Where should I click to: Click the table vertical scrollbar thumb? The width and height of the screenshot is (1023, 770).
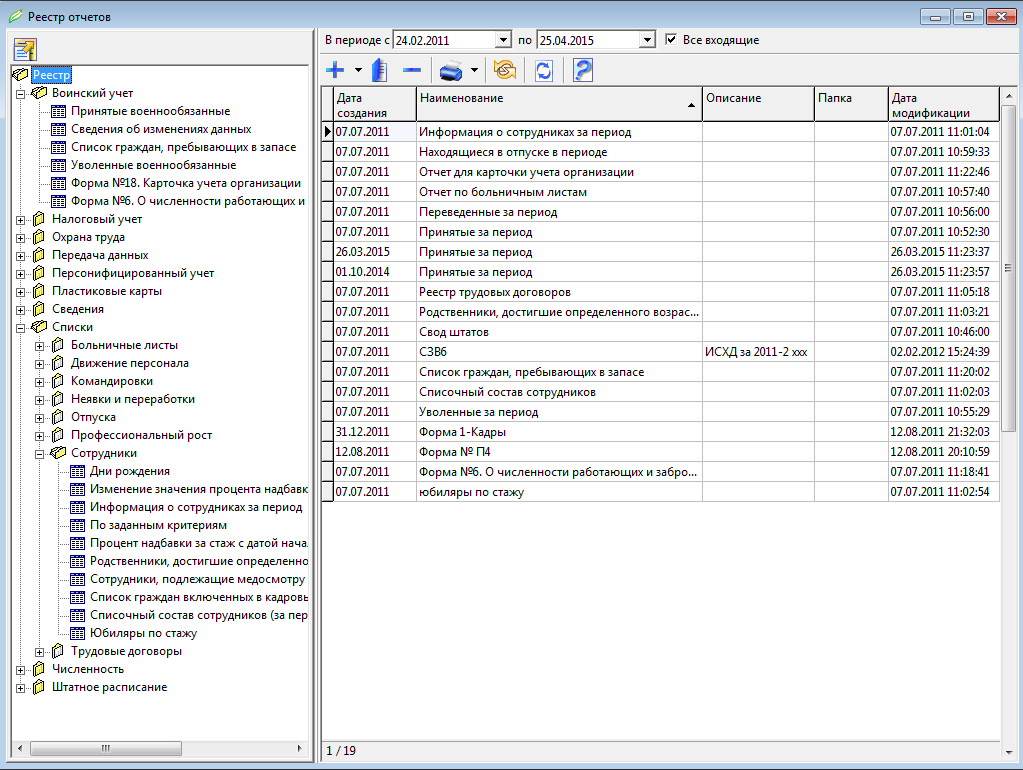point(1009,268)
